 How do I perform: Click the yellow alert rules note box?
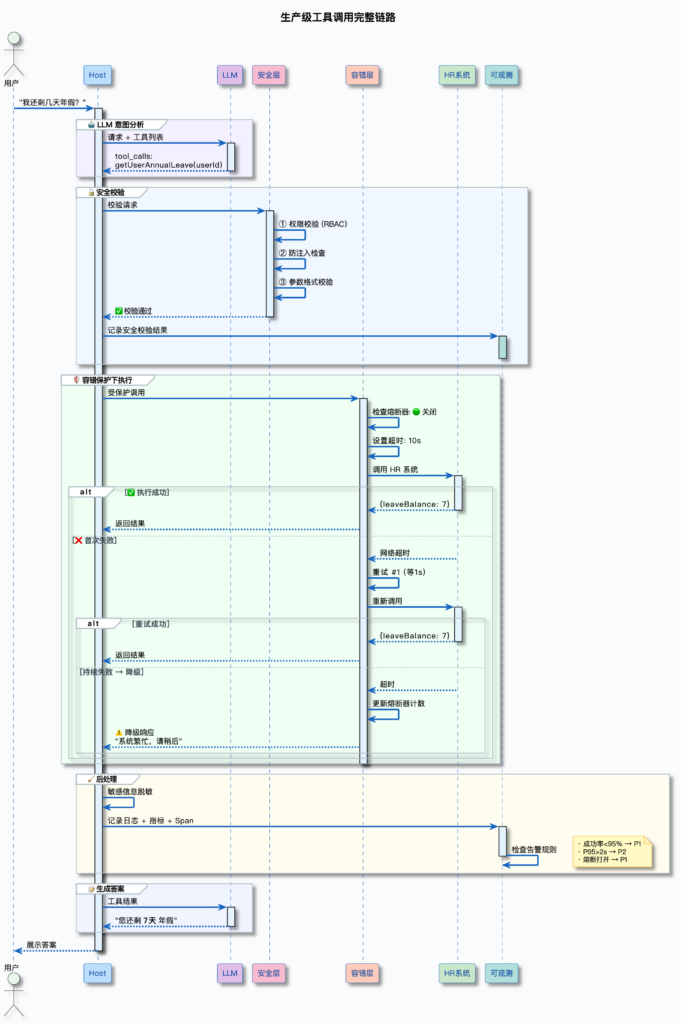coord(610,853)
